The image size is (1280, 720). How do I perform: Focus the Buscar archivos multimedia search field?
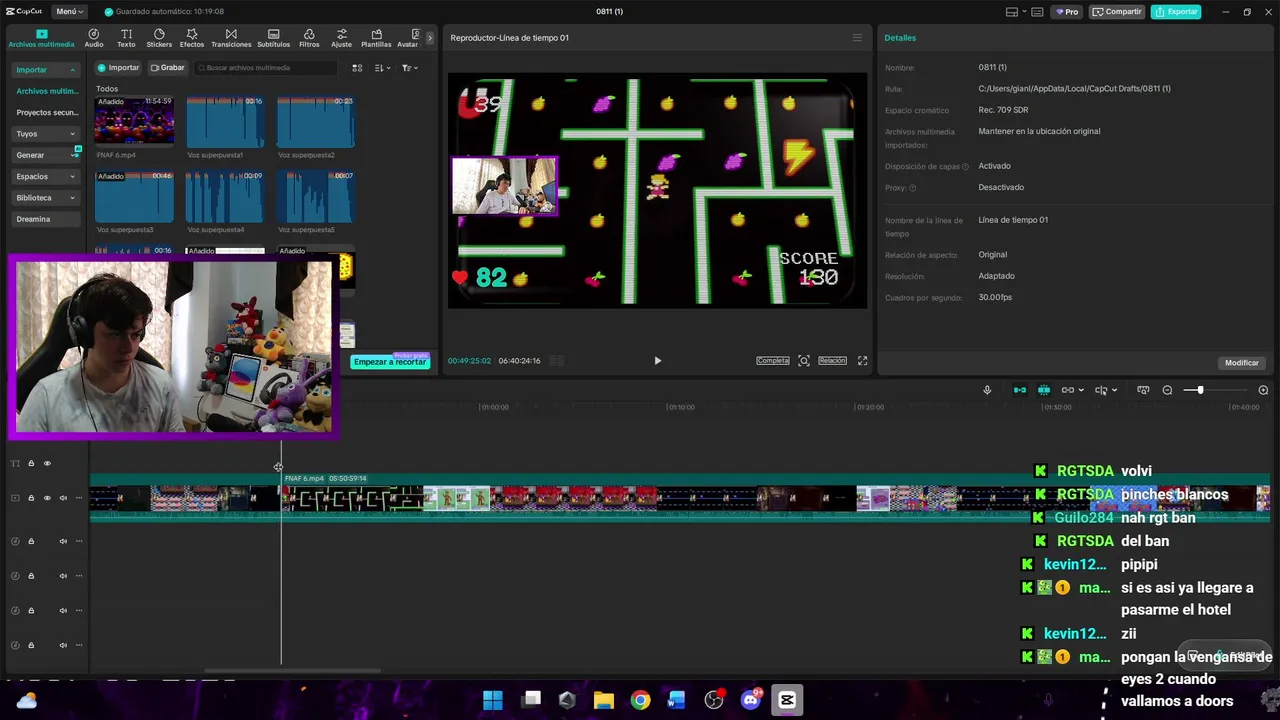(266, 68)
